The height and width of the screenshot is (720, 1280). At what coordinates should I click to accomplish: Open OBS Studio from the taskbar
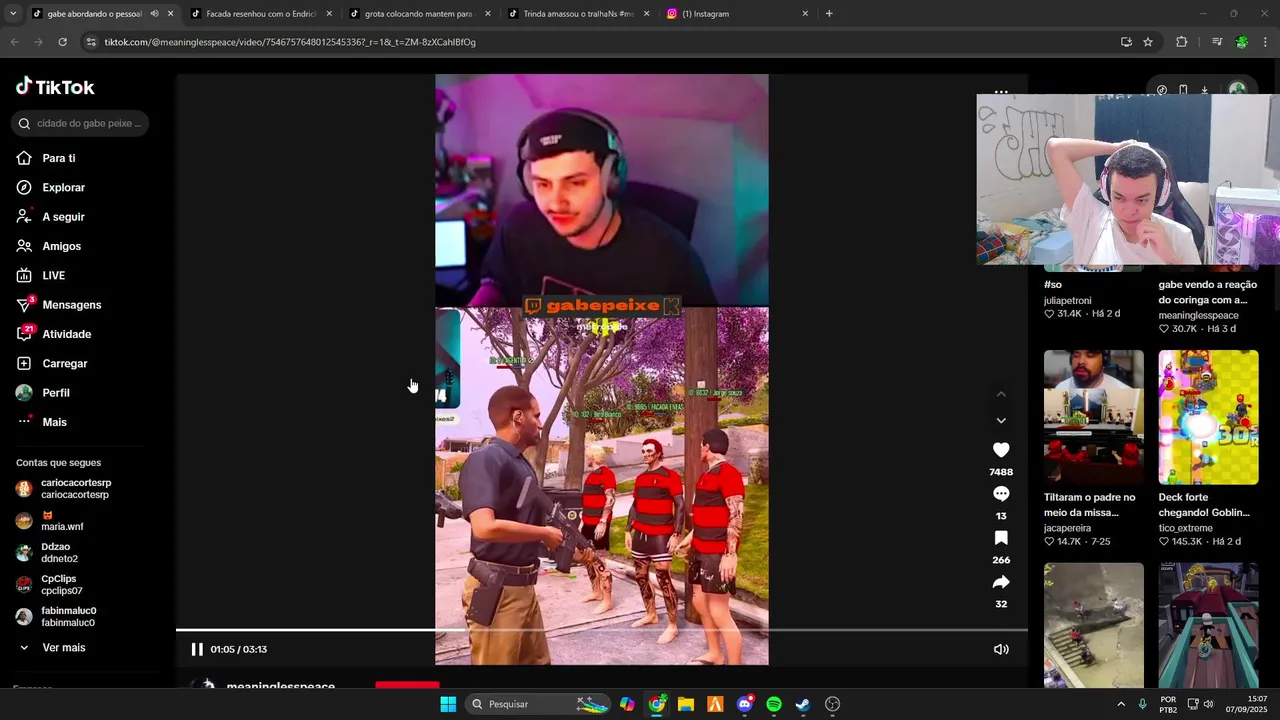(832, 704)
